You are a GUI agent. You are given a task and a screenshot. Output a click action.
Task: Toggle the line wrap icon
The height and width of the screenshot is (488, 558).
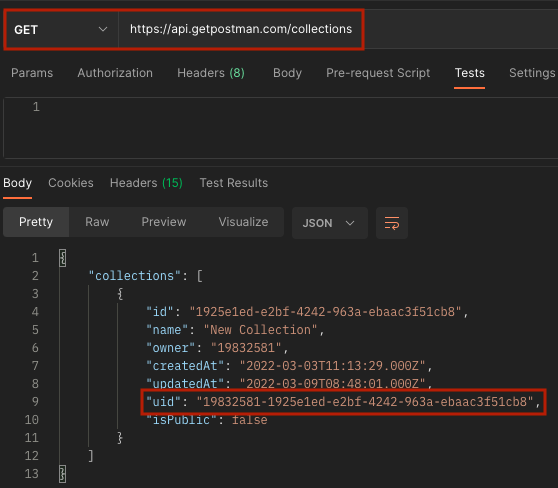click(392, 223)
